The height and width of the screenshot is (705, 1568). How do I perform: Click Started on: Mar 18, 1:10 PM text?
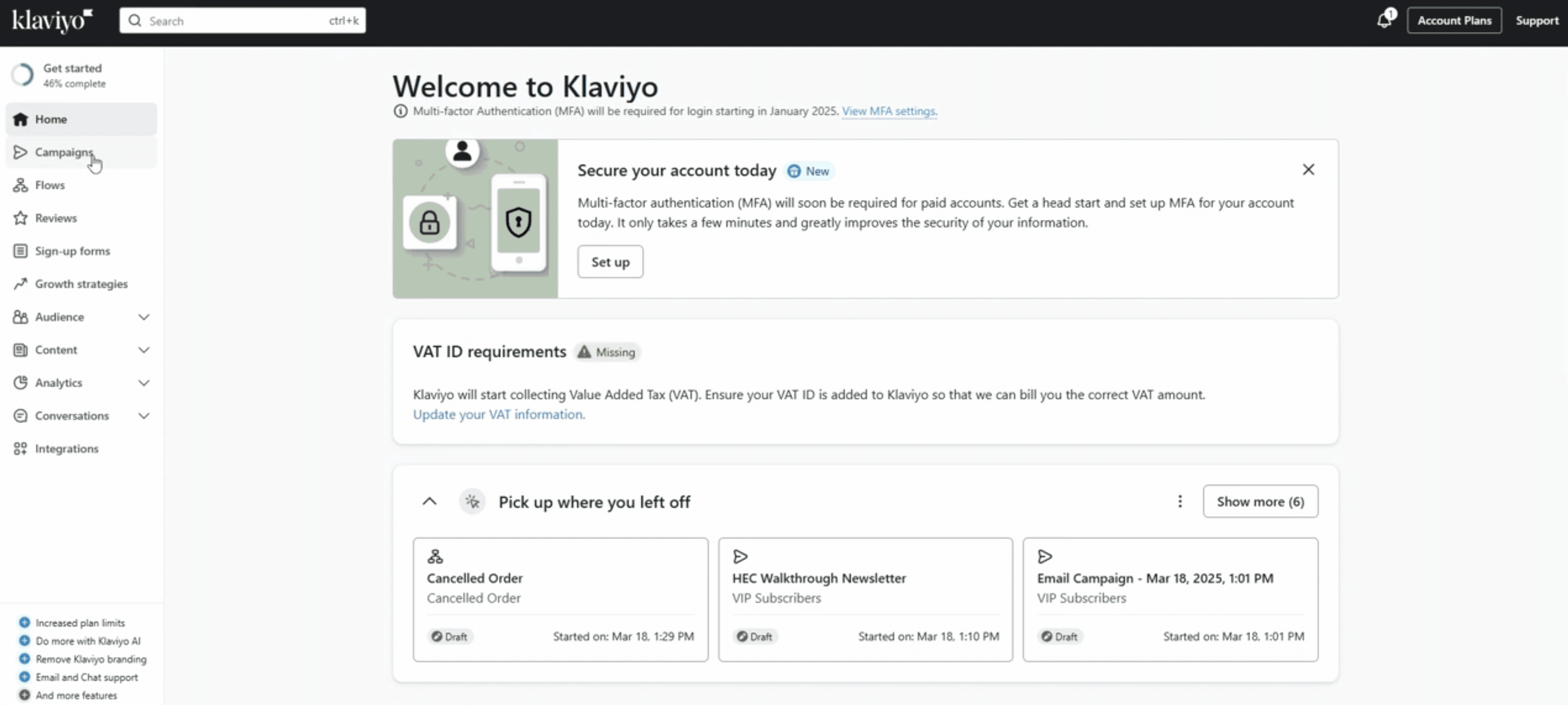928,636
